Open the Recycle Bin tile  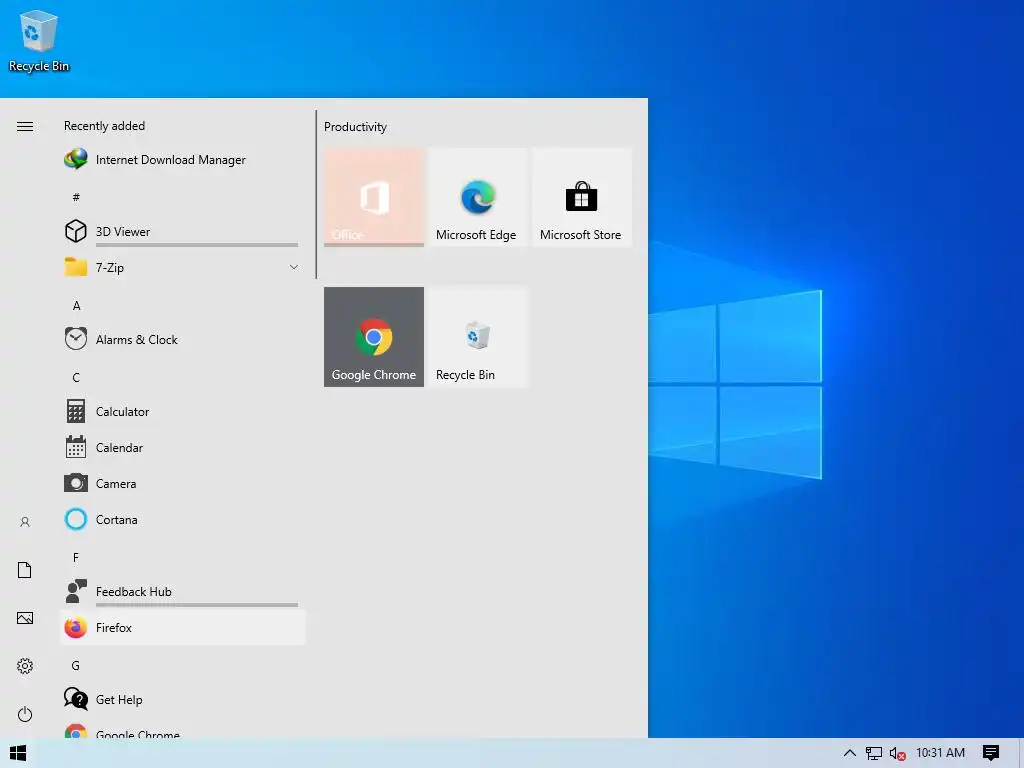point(477,337)
